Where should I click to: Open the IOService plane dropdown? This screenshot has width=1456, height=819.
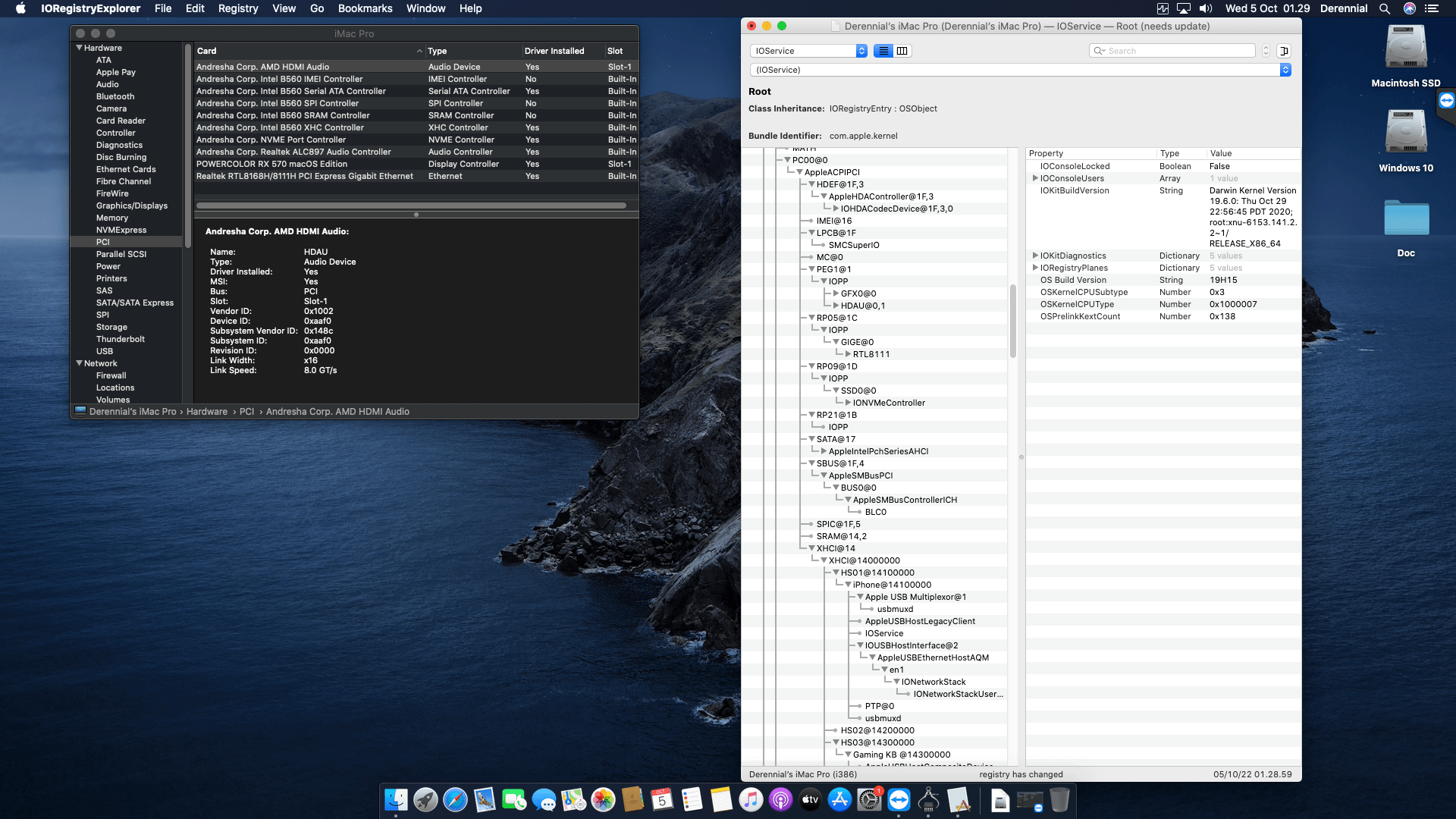click(x=808, y=51)
